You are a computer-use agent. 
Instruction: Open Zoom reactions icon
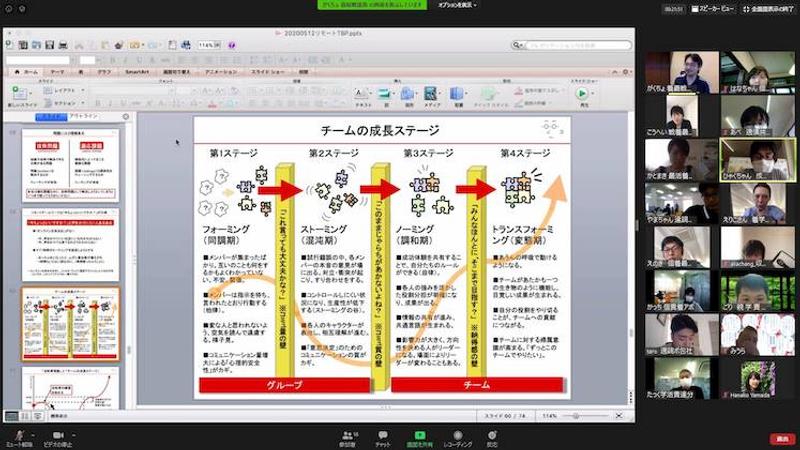coord(492,438)
